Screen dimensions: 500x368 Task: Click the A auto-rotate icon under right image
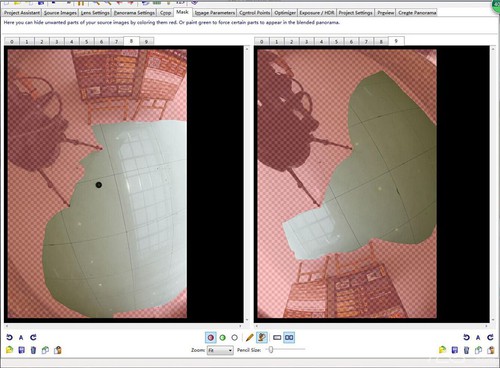(x=478, y=337)
